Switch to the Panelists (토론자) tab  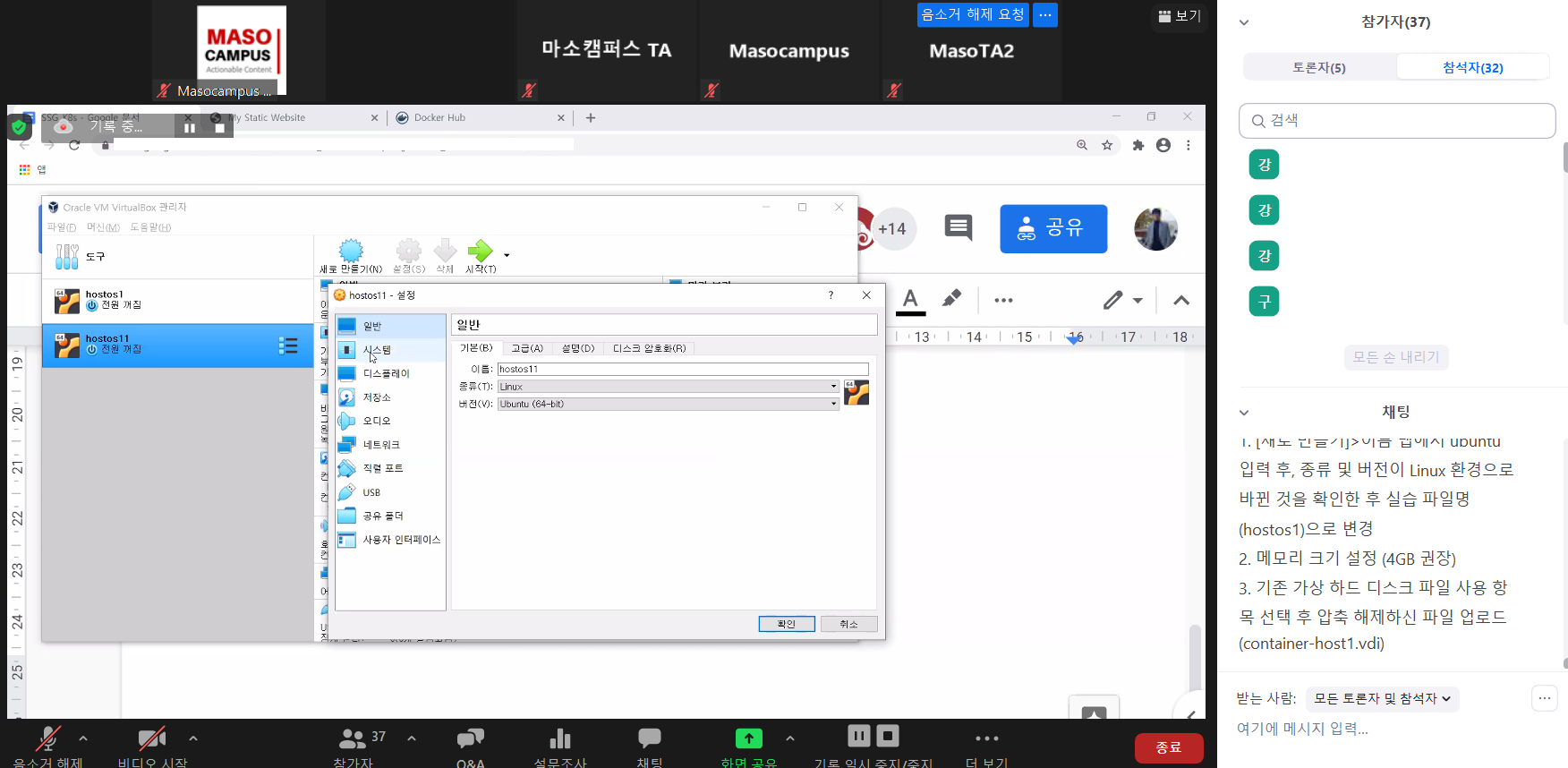coord(1318,67)
